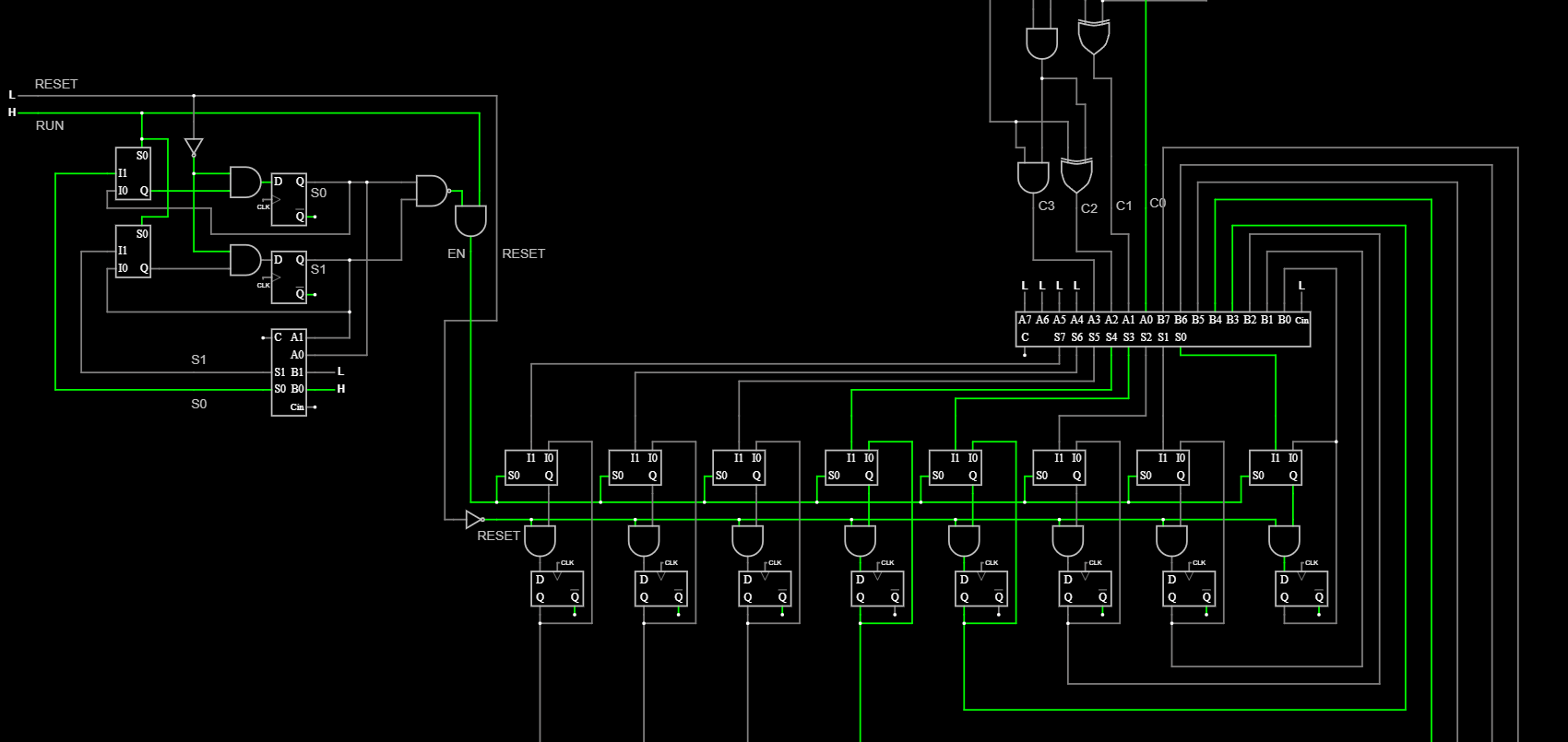Select the inverter next to bottom RESET label

474,520
